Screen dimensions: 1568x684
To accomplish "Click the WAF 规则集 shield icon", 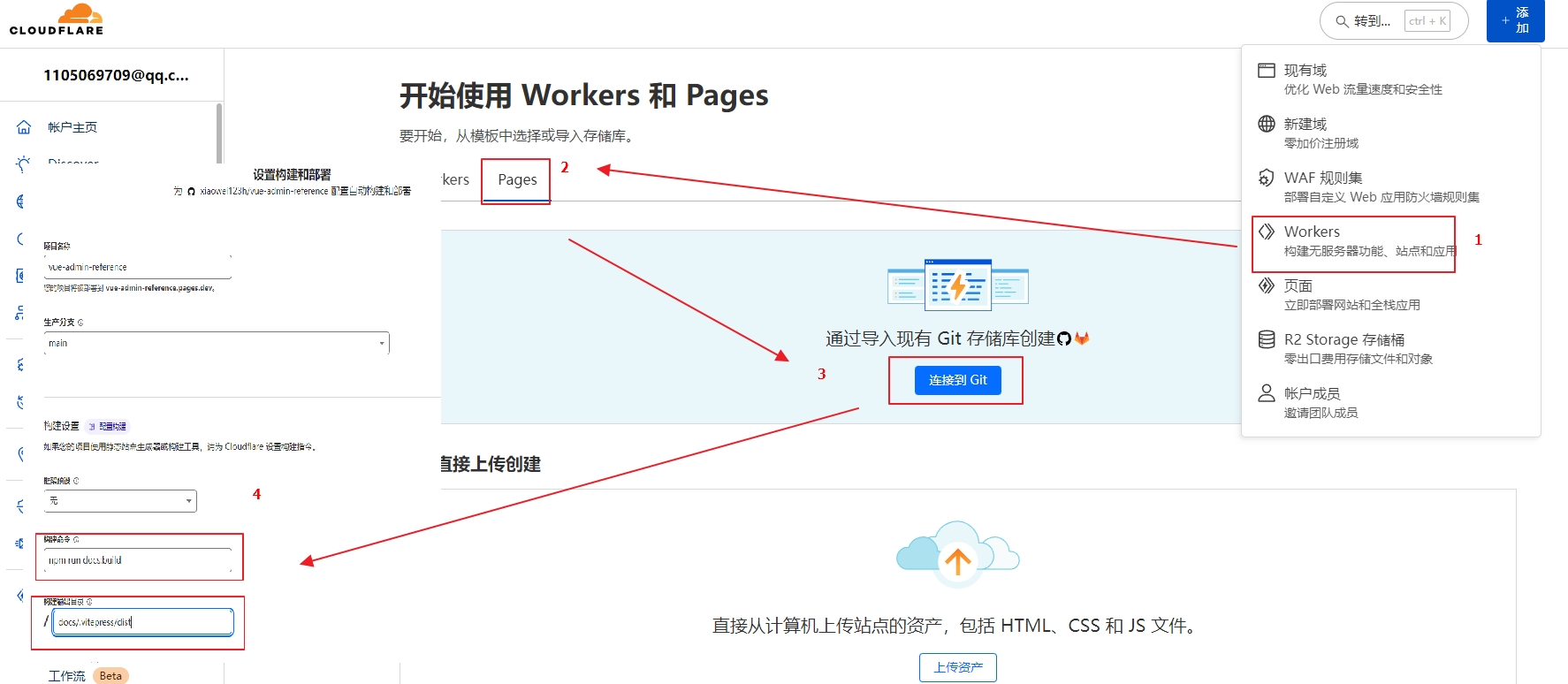I will click(1267, 178).
